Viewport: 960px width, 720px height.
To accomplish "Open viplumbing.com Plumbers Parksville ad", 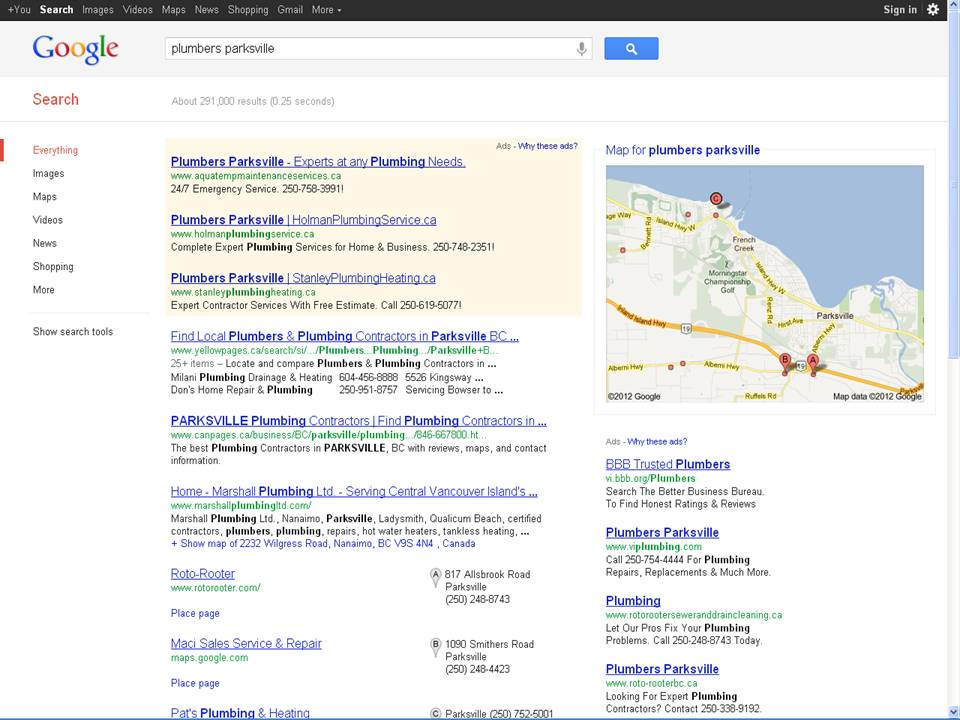I will click(662, 533).
